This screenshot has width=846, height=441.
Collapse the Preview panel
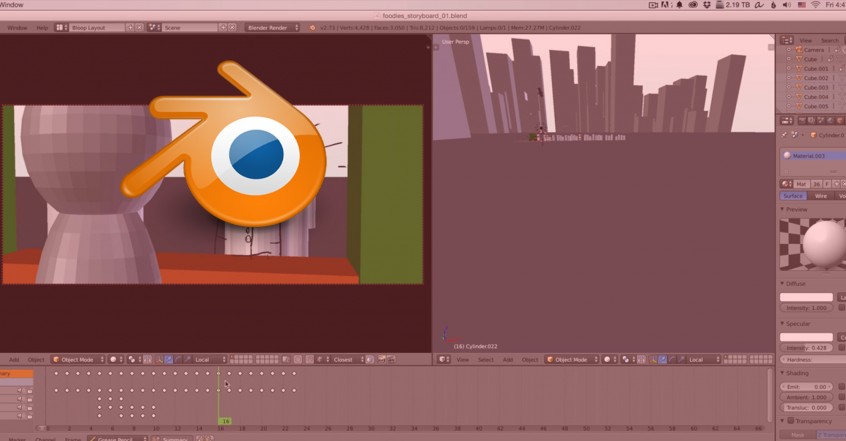click(795, 209)
